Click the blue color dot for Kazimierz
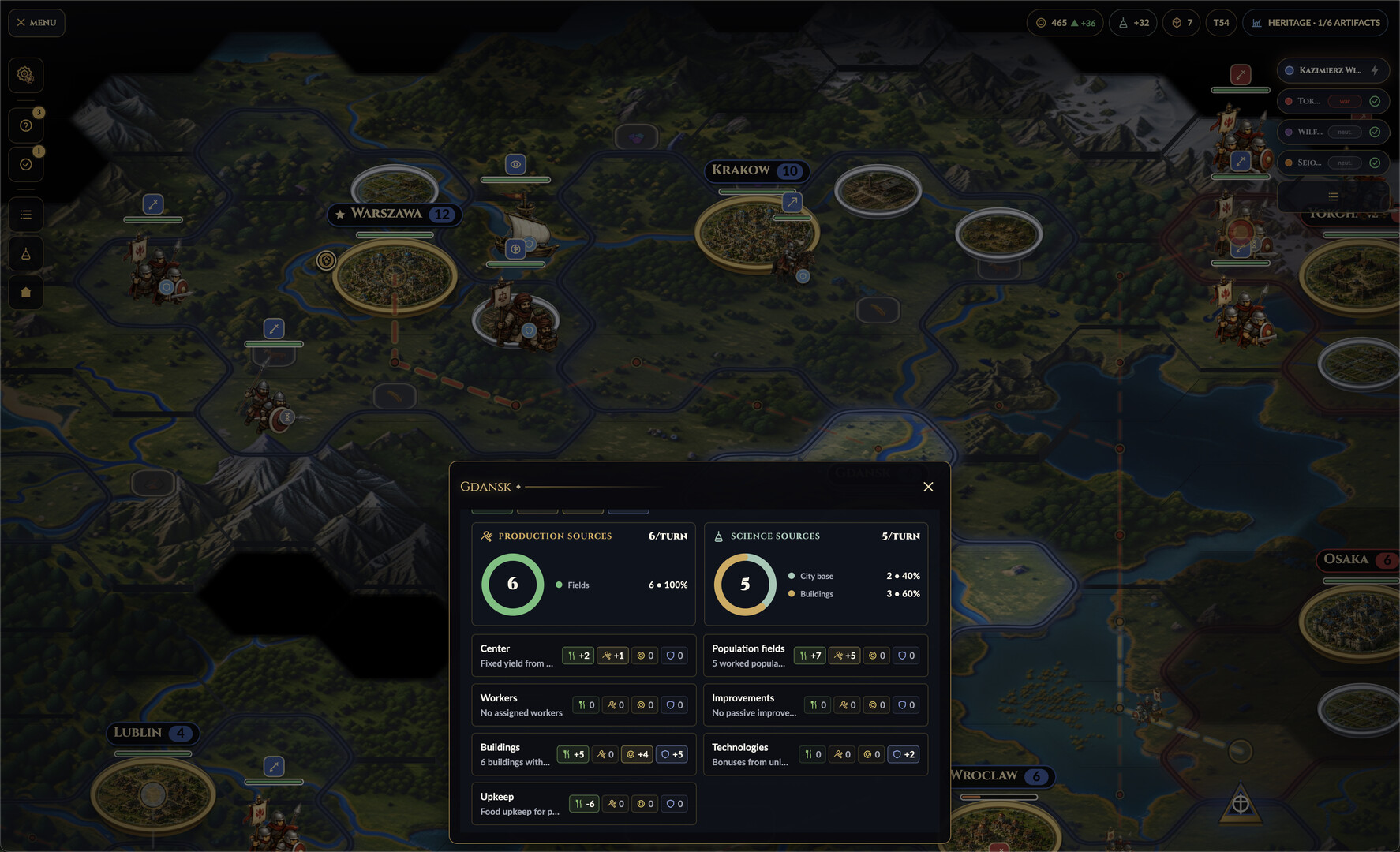This screenshot has width=1400, height=852. 1290,70
